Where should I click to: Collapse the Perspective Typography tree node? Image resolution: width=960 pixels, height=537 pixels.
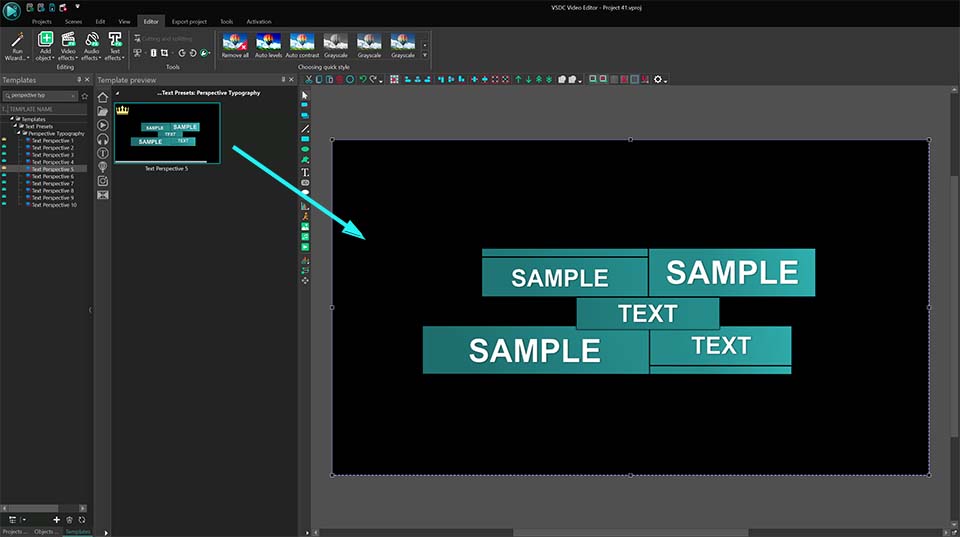click(18, 133)
